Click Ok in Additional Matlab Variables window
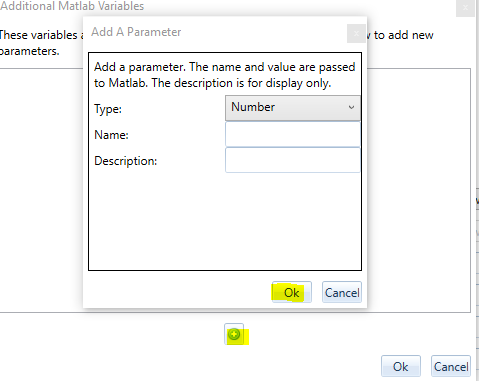The width and height of the screenshot is (479, 381). [401, 366]
